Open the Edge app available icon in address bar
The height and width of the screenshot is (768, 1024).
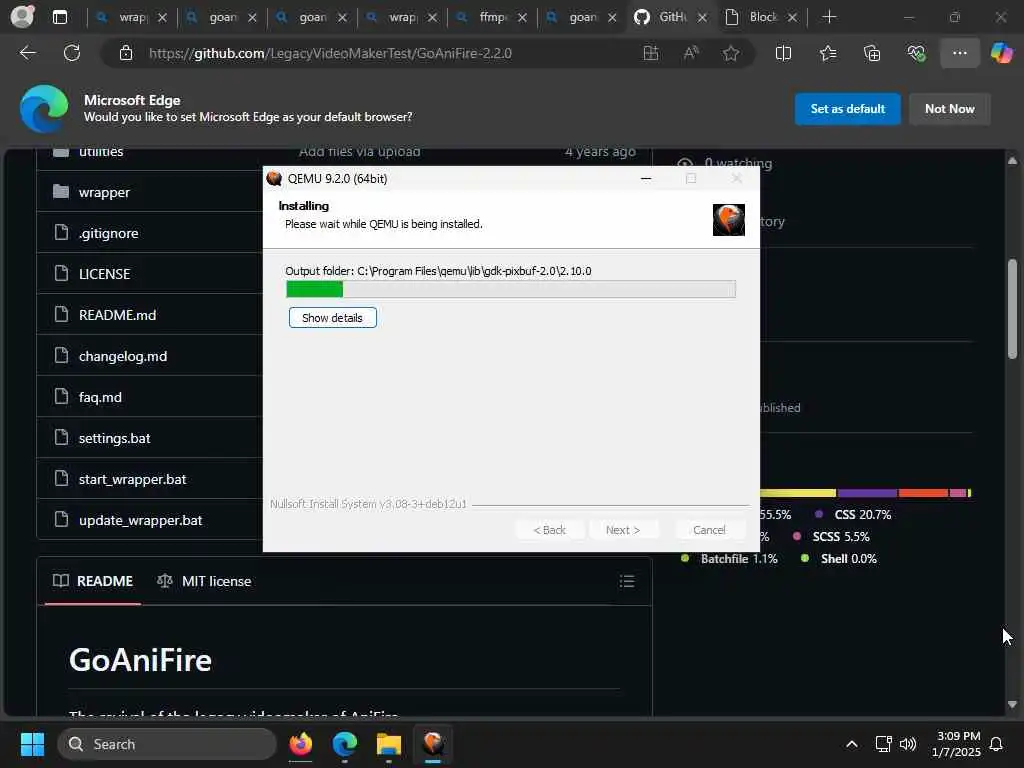650,53
